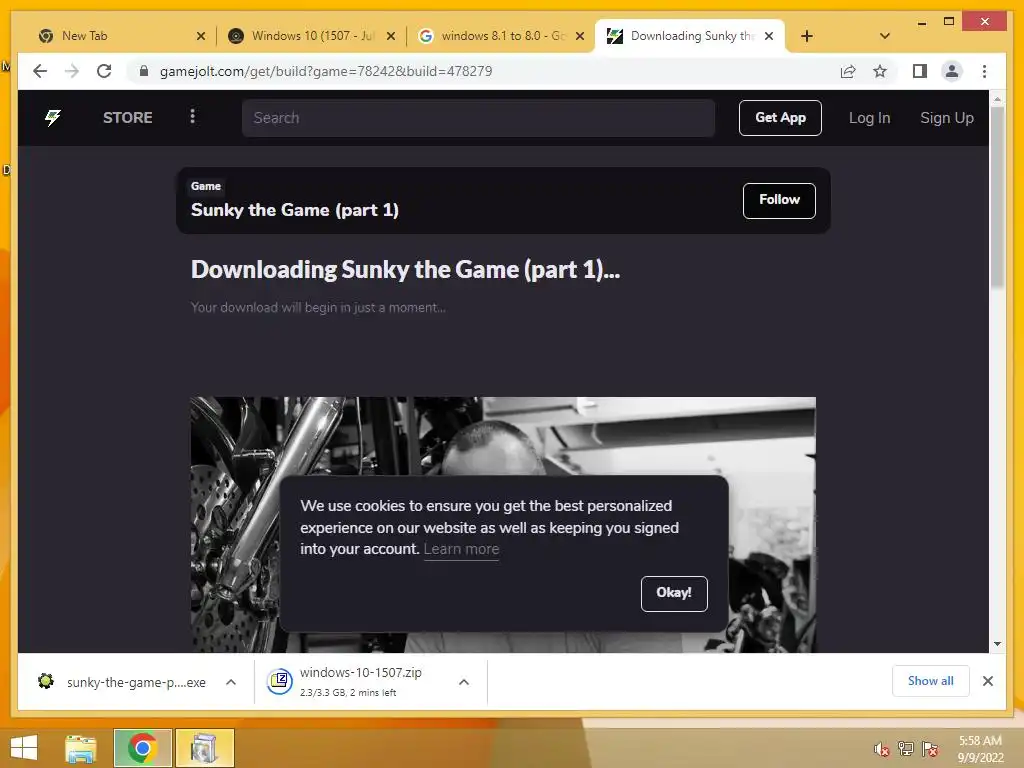Open the Sign Up link
Viewport: 1024px width, 768px height.
point(946,118)
